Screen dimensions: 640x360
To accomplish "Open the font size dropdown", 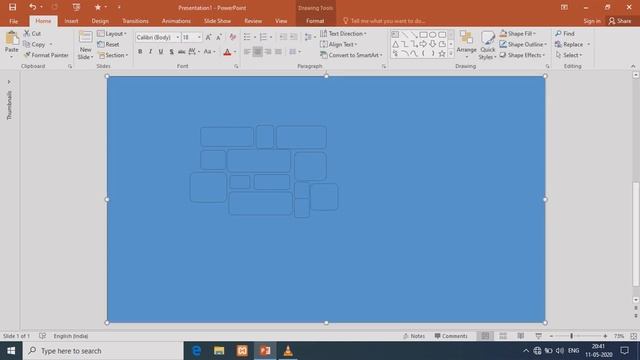I will (199, 37).
